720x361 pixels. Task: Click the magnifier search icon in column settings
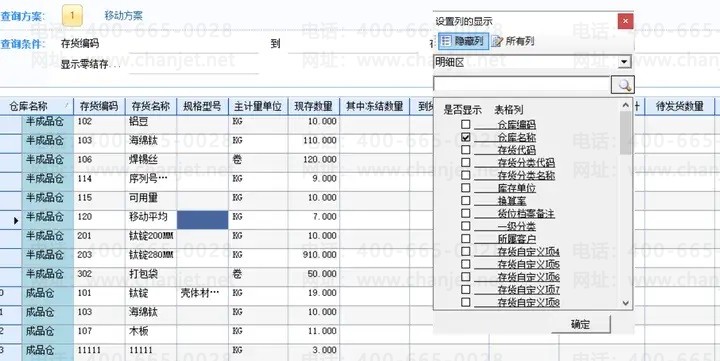tap(623, 85)
